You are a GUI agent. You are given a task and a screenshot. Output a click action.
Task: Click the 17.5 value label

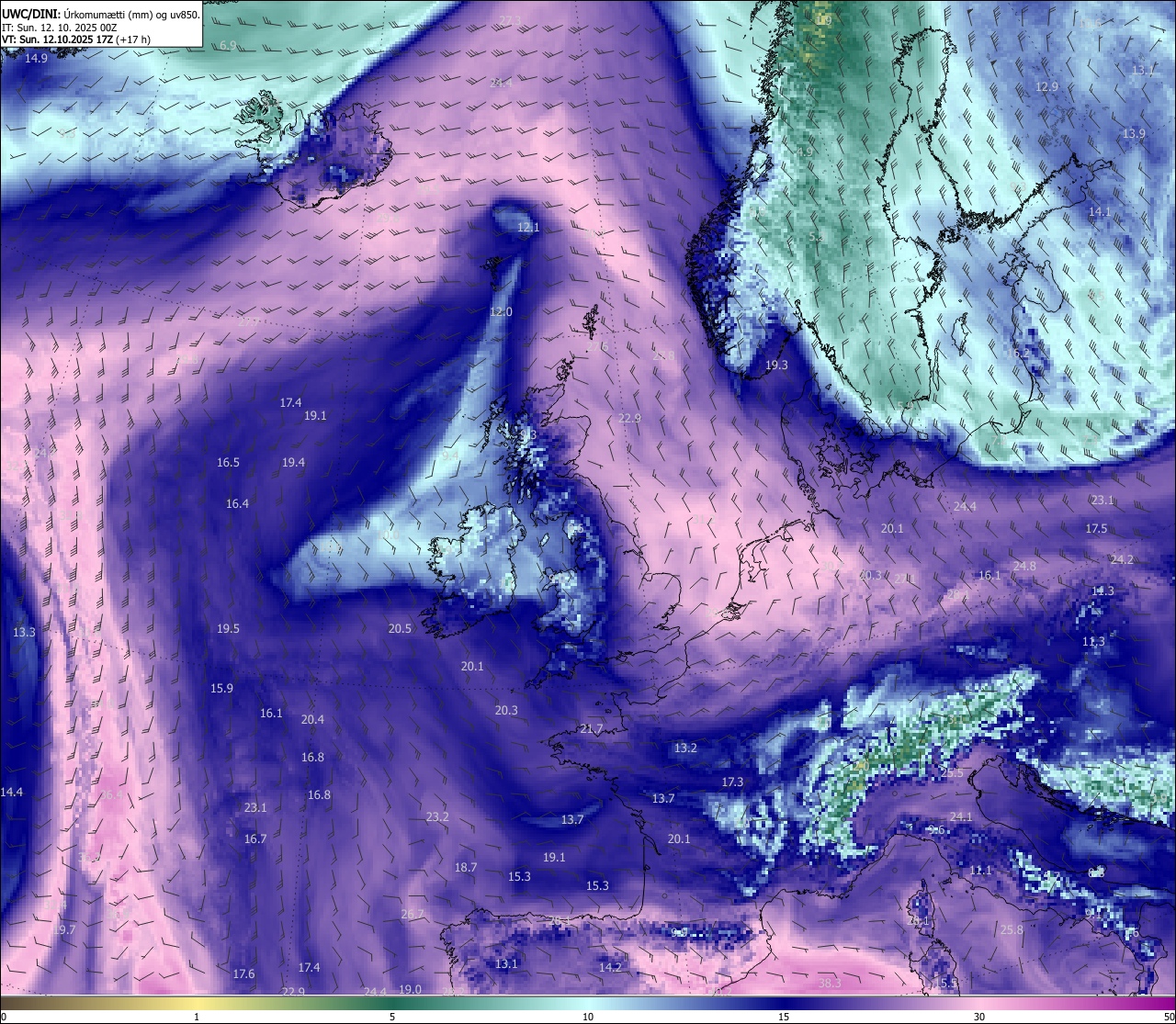click(1096, 529)
